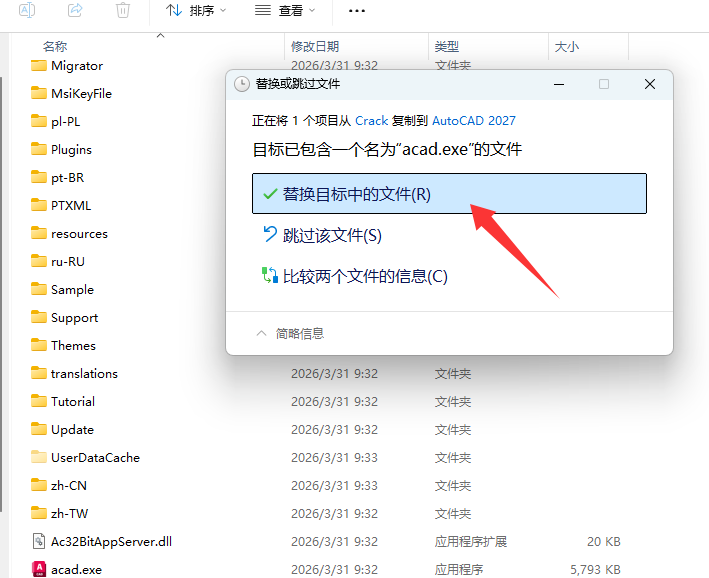Click the resources folder name
This screenshot has width=709, height=578.
pos(79,234)
